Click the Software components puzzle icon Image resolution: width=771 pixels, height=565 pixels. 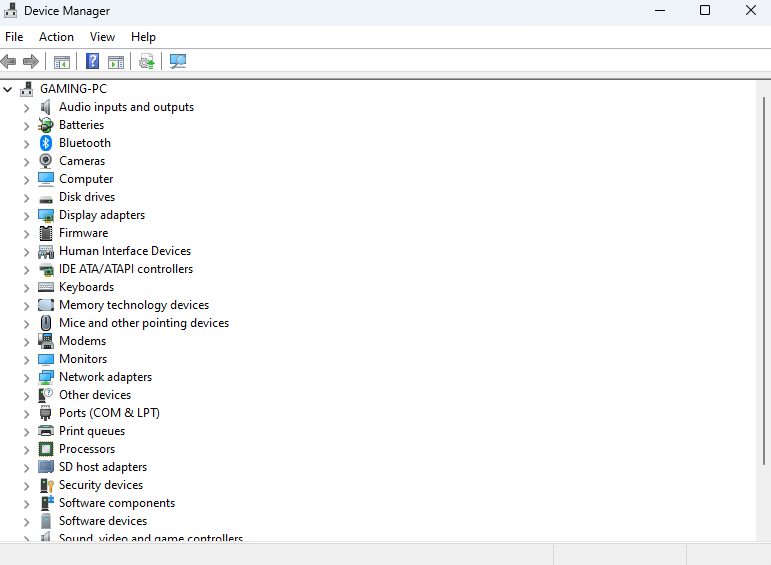[x=46, y=503]
